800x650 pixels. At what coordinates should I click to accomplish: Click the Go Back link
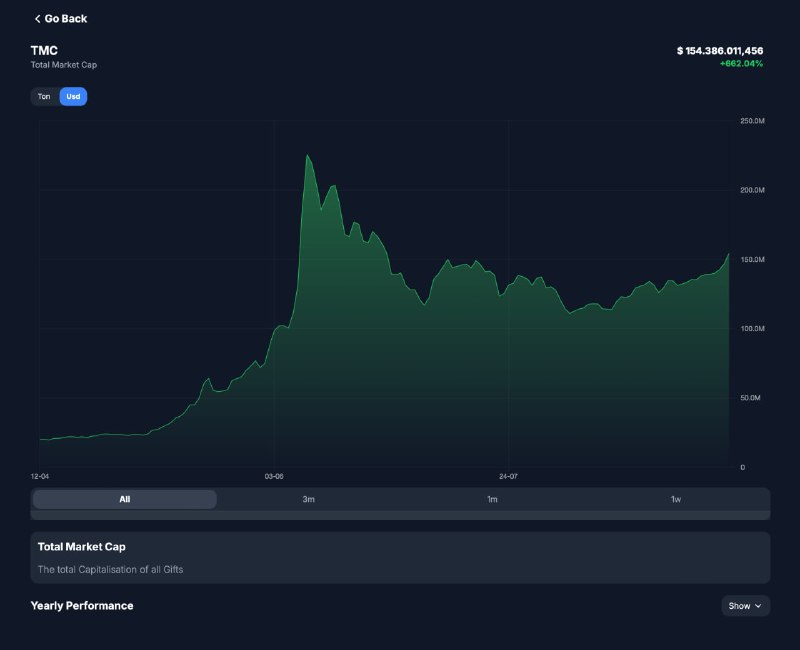tap(61, 19)
